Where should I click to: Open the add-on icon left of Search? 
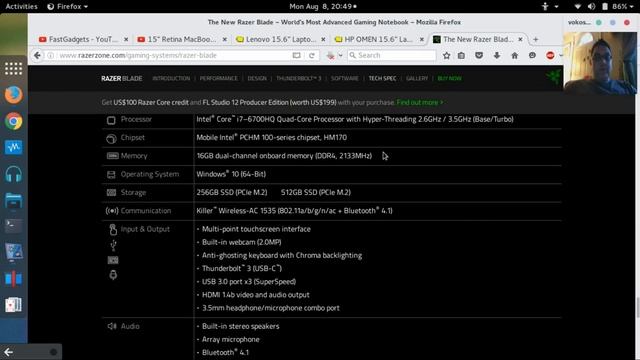tap(331, 56)
